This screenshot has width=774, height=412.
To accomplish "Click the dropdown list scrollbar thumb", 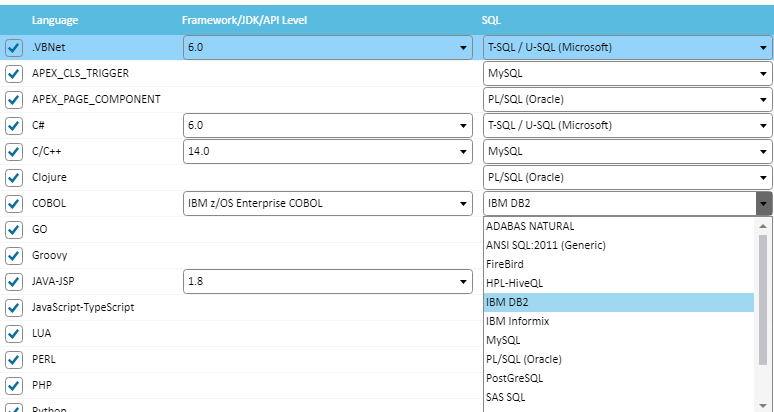I will click(x=763, y=300).
